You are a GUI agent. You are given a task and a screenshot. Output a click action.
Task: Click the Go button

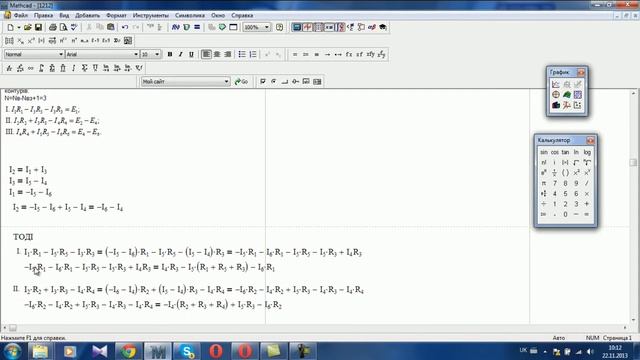[241, 82]
